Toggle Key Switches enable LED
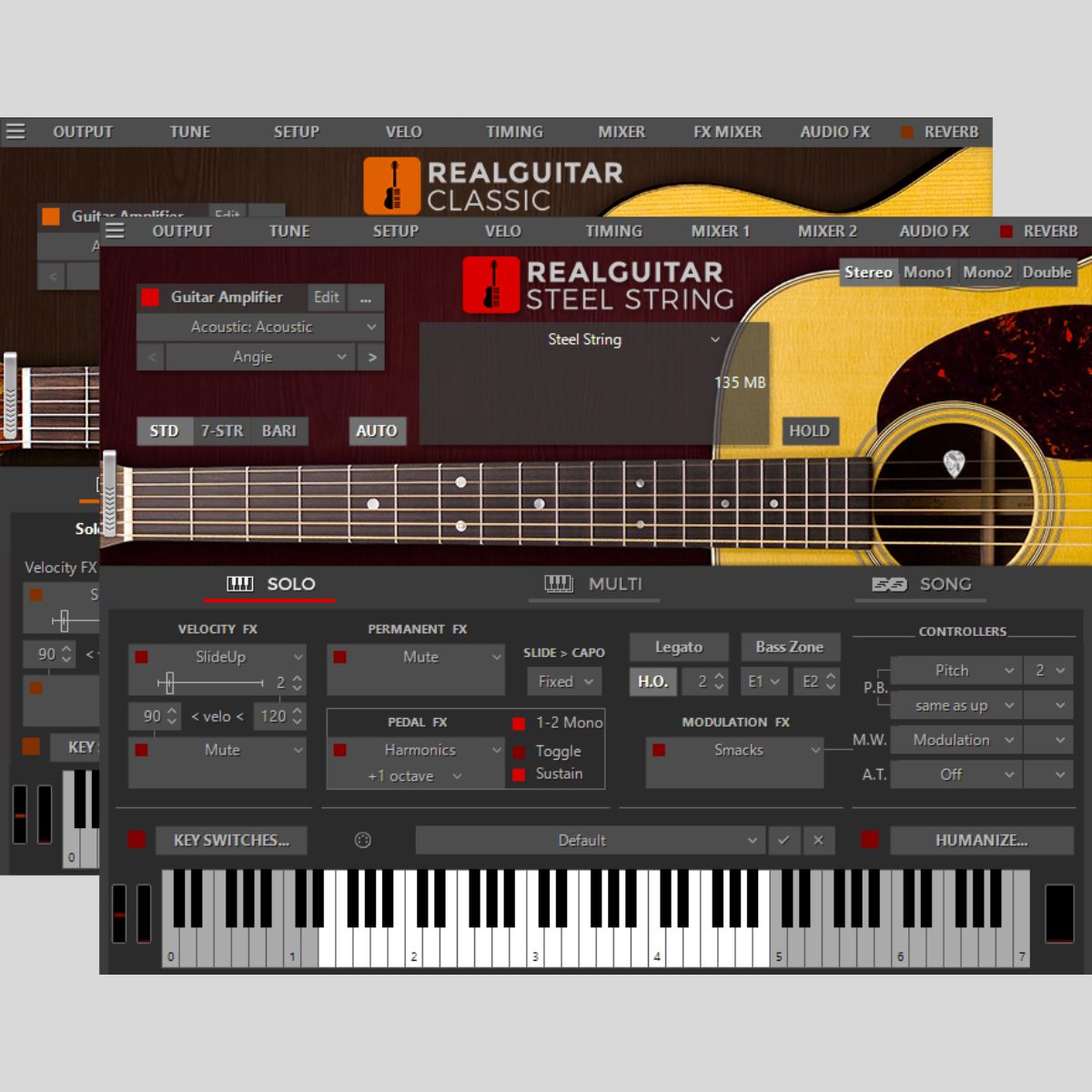The width and height of the screenshot is (1092, 1092). (x=136, y=840)
